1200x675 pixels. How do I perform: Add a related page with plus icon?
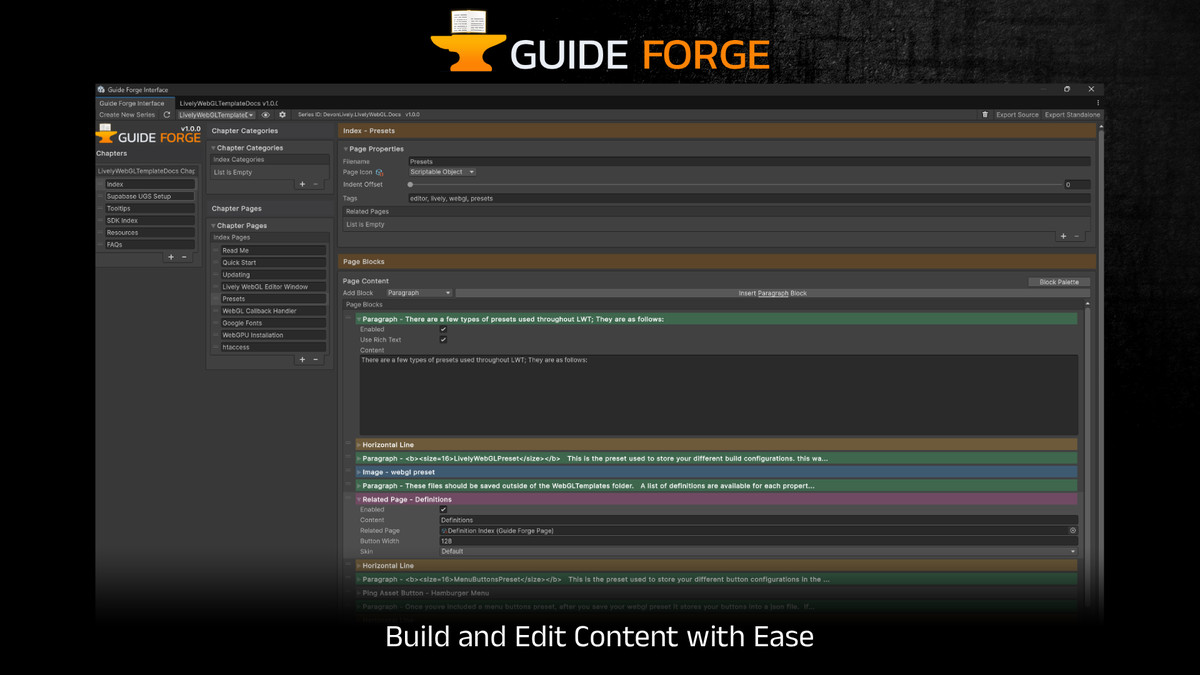coord(1063,236)
